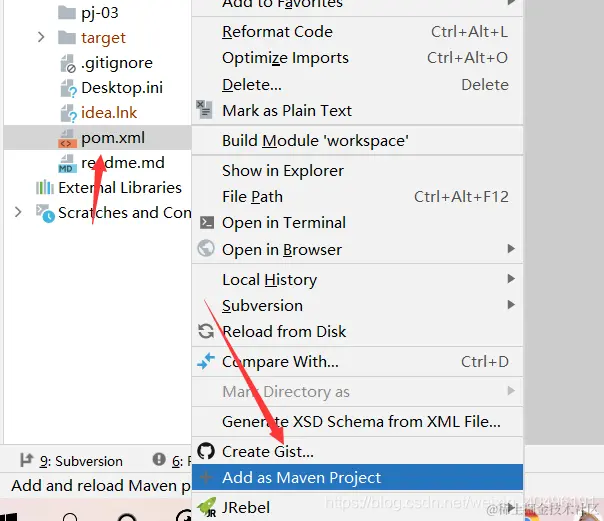Click the .gitignore file icon
This screenshot has height=521, width=604.
point(68,63)
